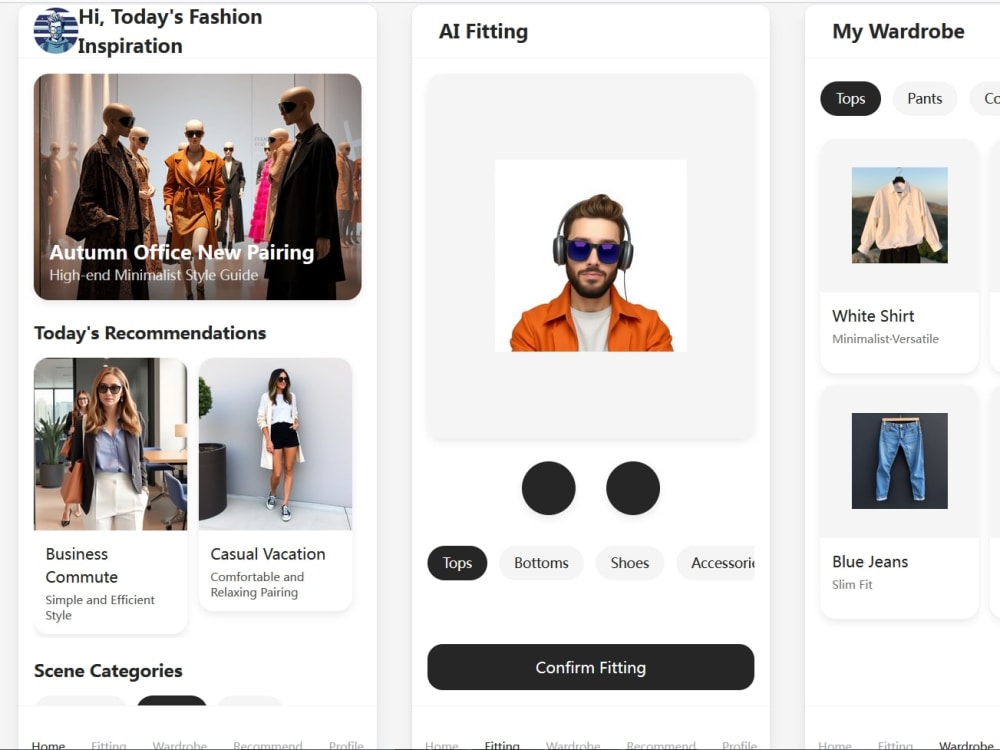Click the left black circular button under the avatar

coord(548,488)
